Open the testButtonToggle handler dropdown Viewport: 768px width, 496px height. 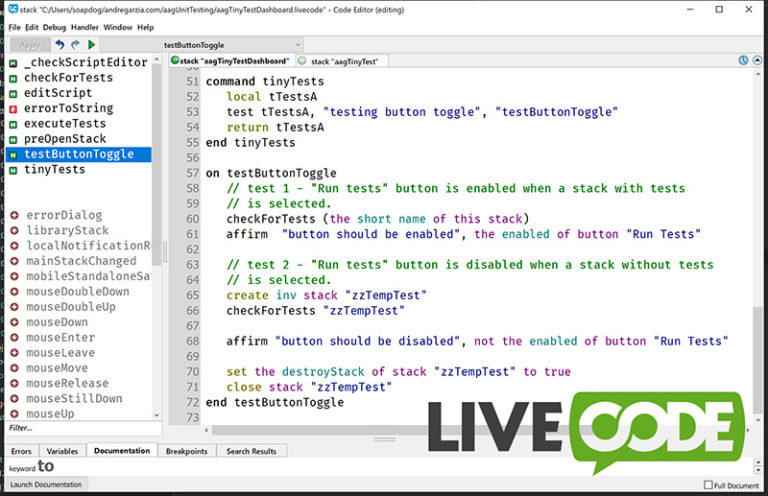coord(230,45)
